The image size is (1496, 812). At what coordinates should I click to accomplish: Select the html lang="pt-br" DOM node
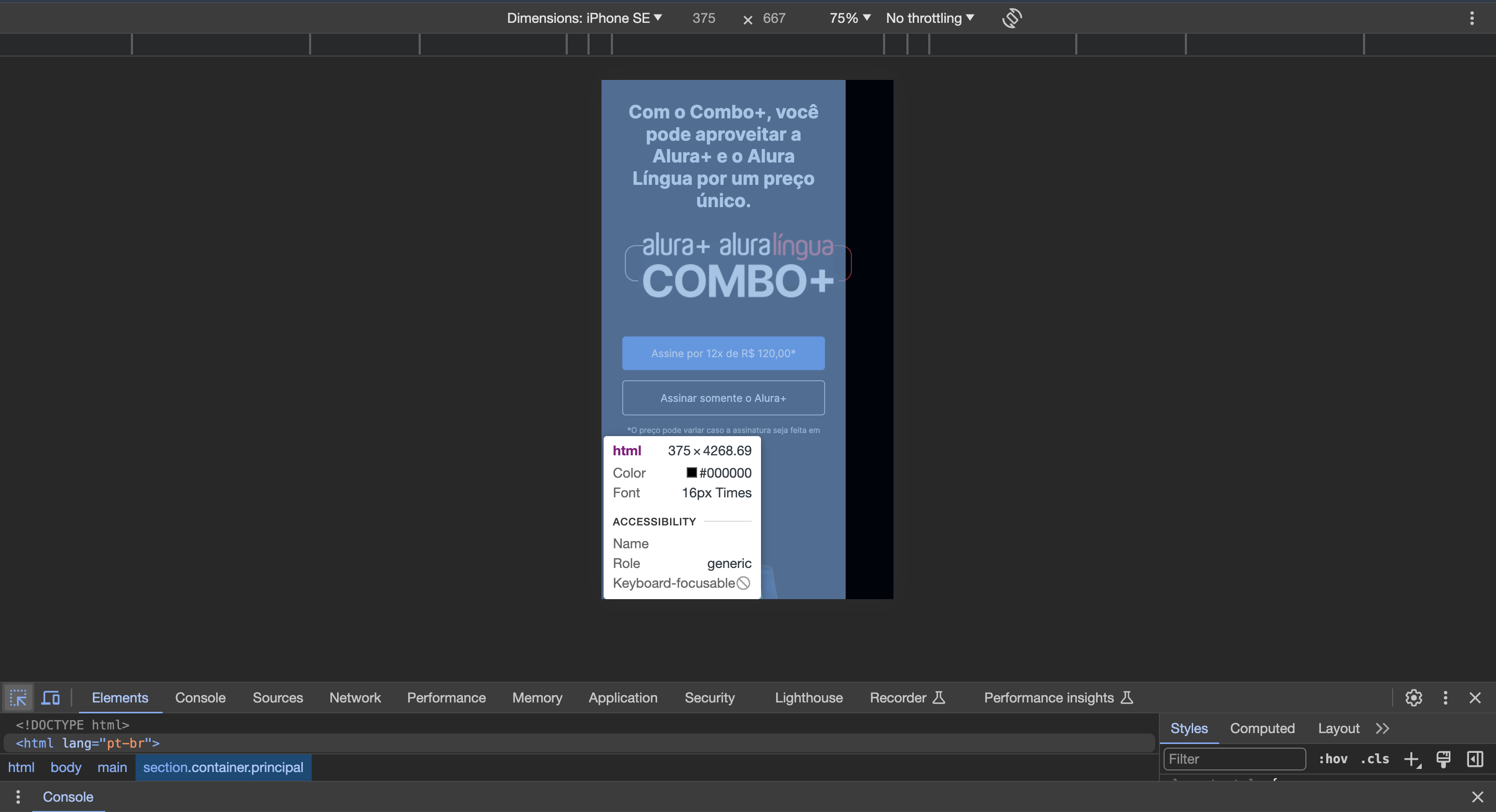click(579, 743)
